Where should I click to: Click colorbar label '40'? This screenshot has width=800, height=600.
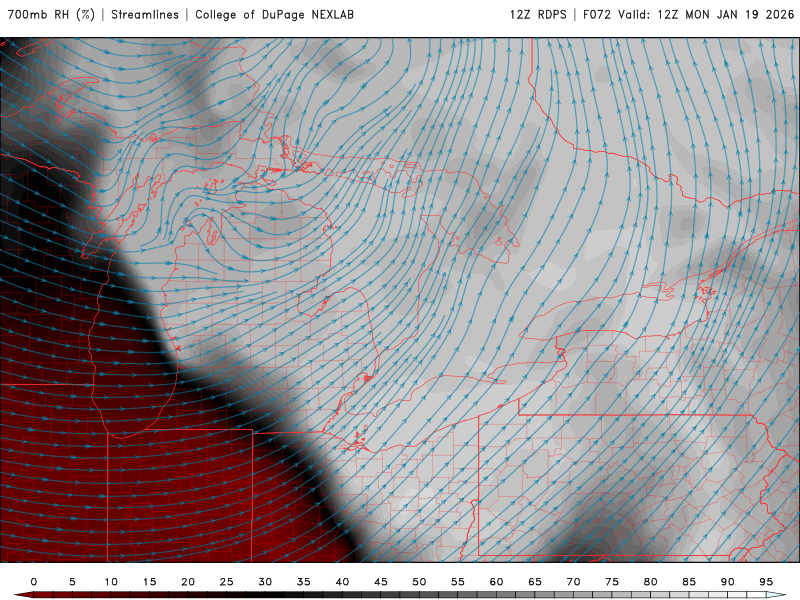pos(342,582)
